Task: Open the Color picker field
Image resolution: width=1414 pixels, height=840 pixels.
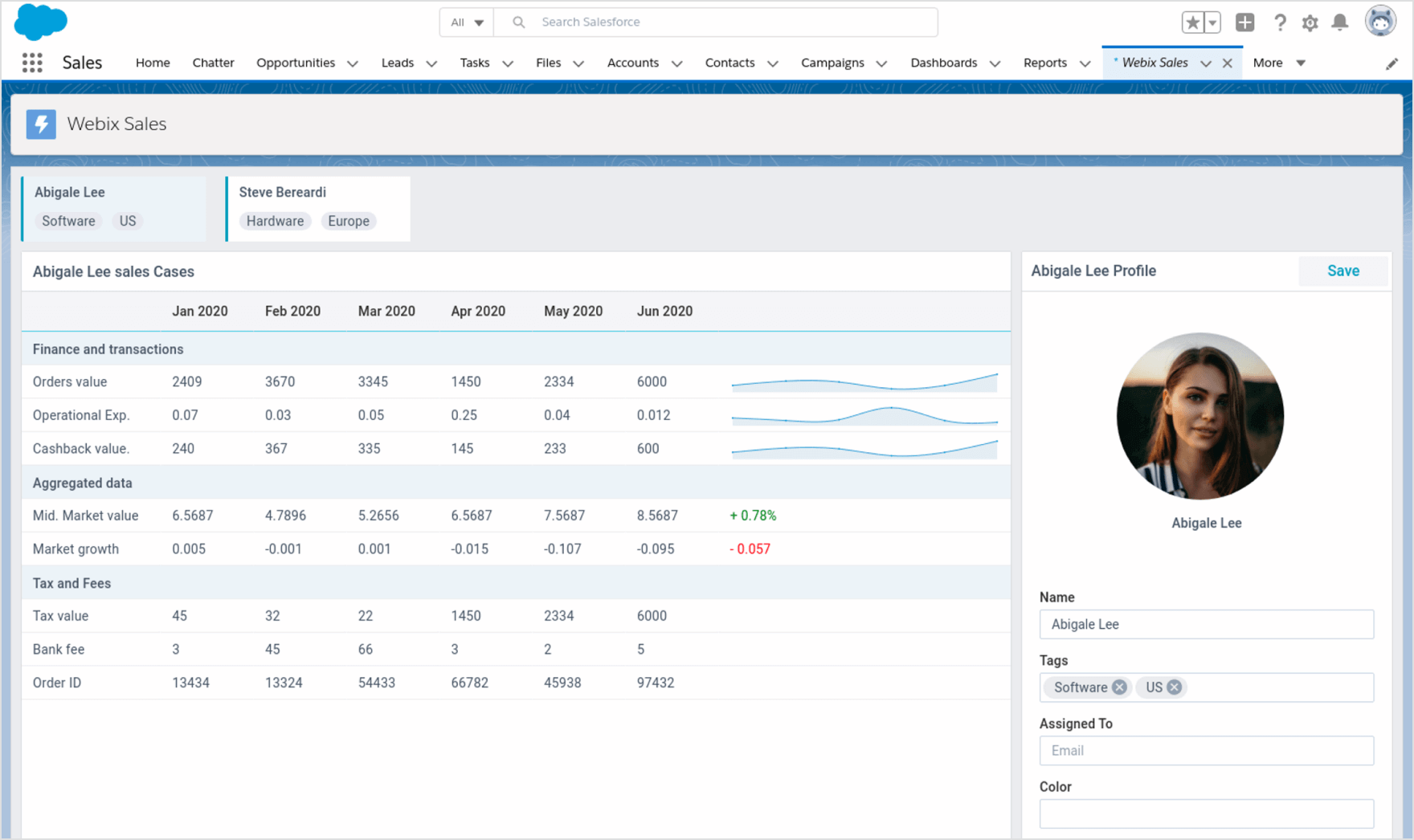Action: pyautogui.click(x=1207, y=813)
